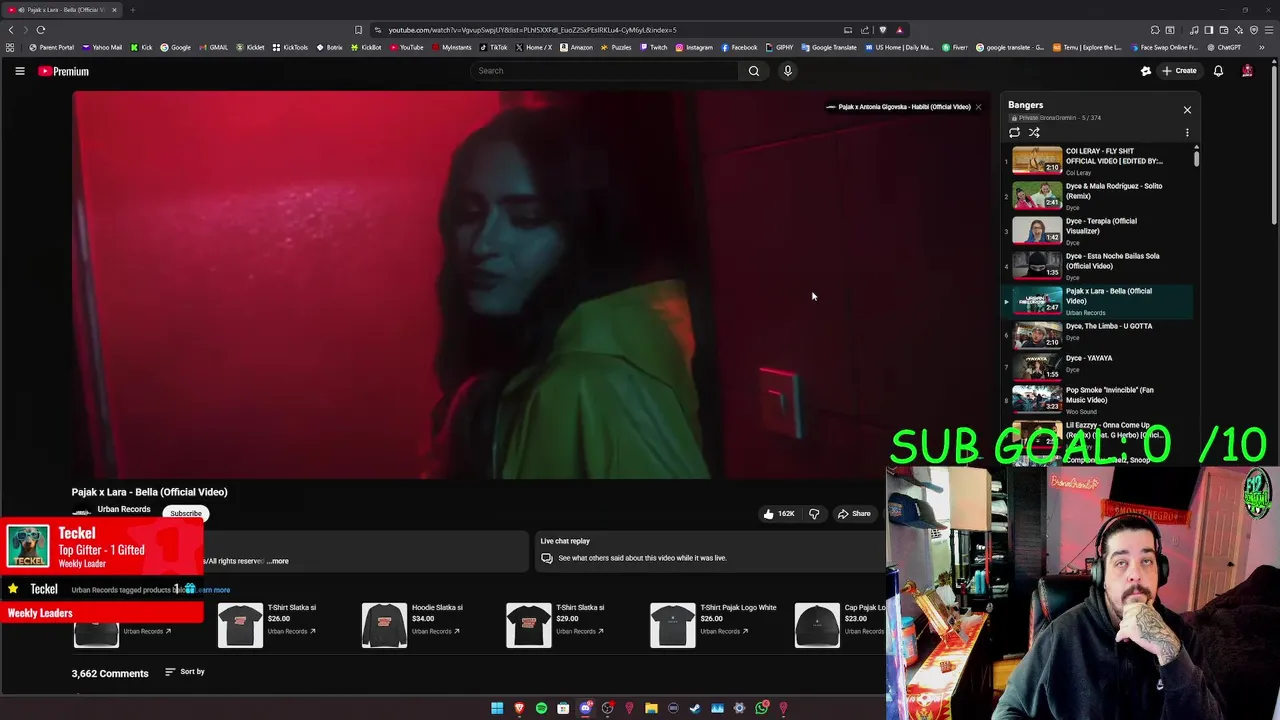Open a new browser tab
Image resolution: width=1280 pixels, height=720 pixels.
tap(132, 10)
